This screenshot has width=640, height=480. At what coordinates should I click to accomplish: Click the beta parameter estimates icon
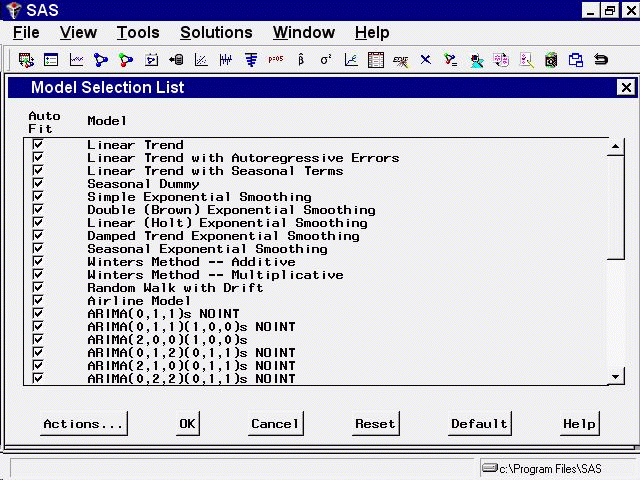[x=301, y=60]
